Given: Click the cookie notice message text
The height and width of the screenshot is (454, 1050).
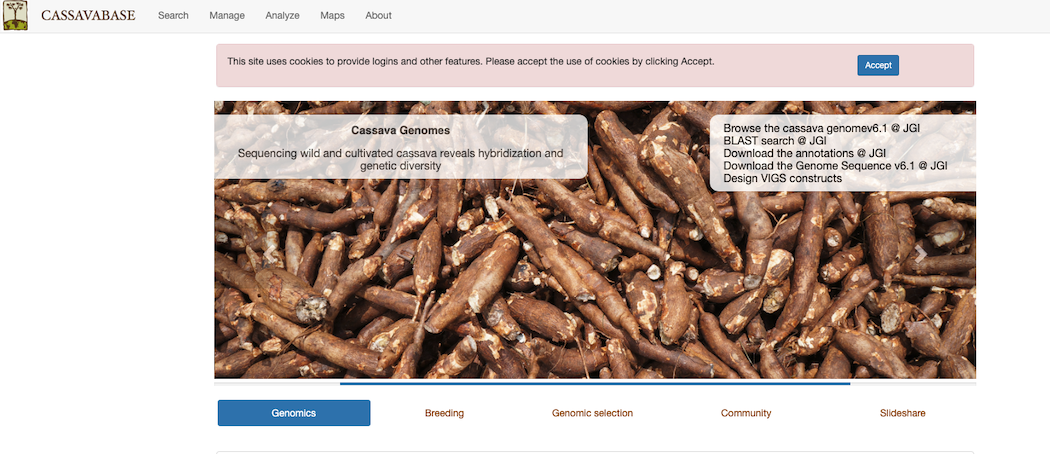Looking at the screenshot, I should coord(471,61).
